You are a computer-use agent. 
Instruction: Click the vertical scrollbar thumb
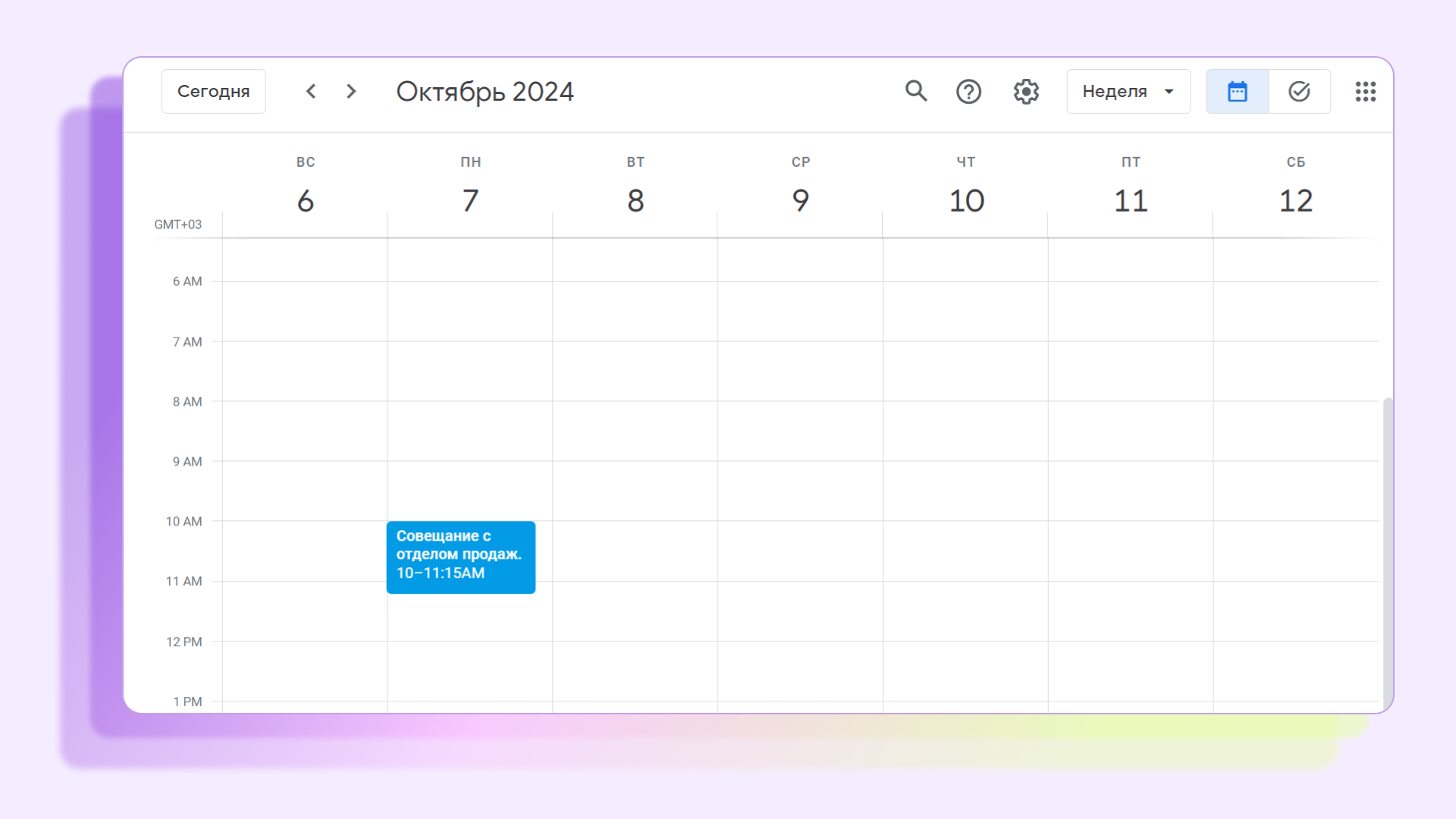pyautogui.click(x=1388, y=554)
